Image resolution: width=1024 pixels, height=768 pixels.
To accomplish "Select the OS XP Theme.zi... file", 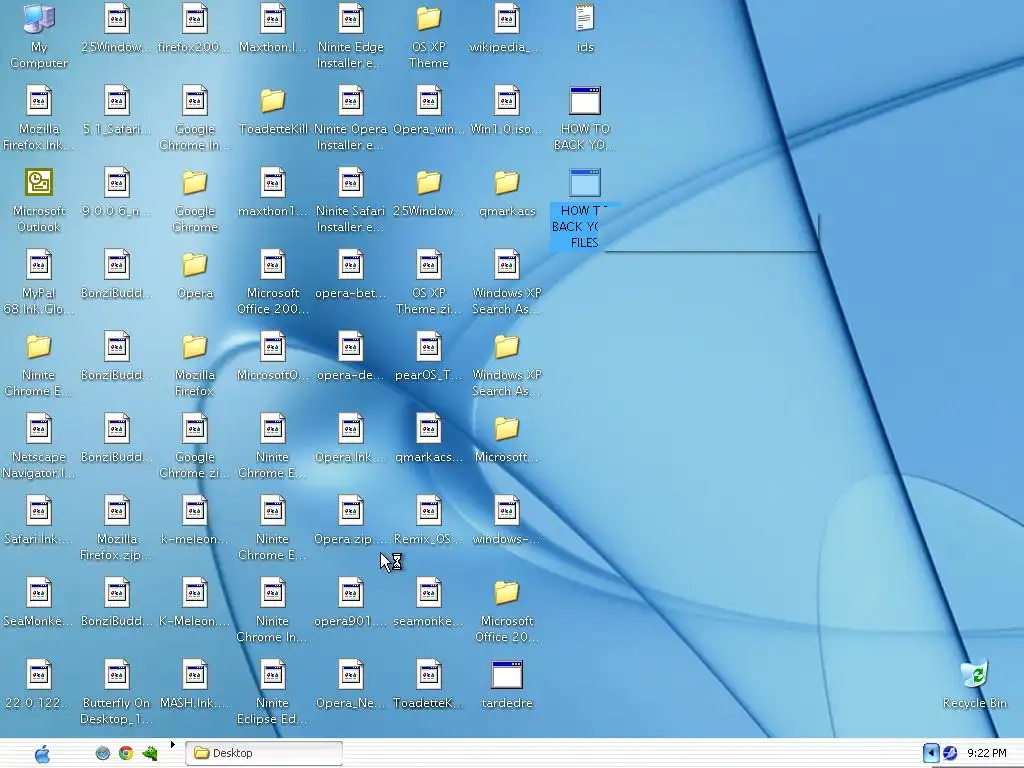I will [428, 265].
